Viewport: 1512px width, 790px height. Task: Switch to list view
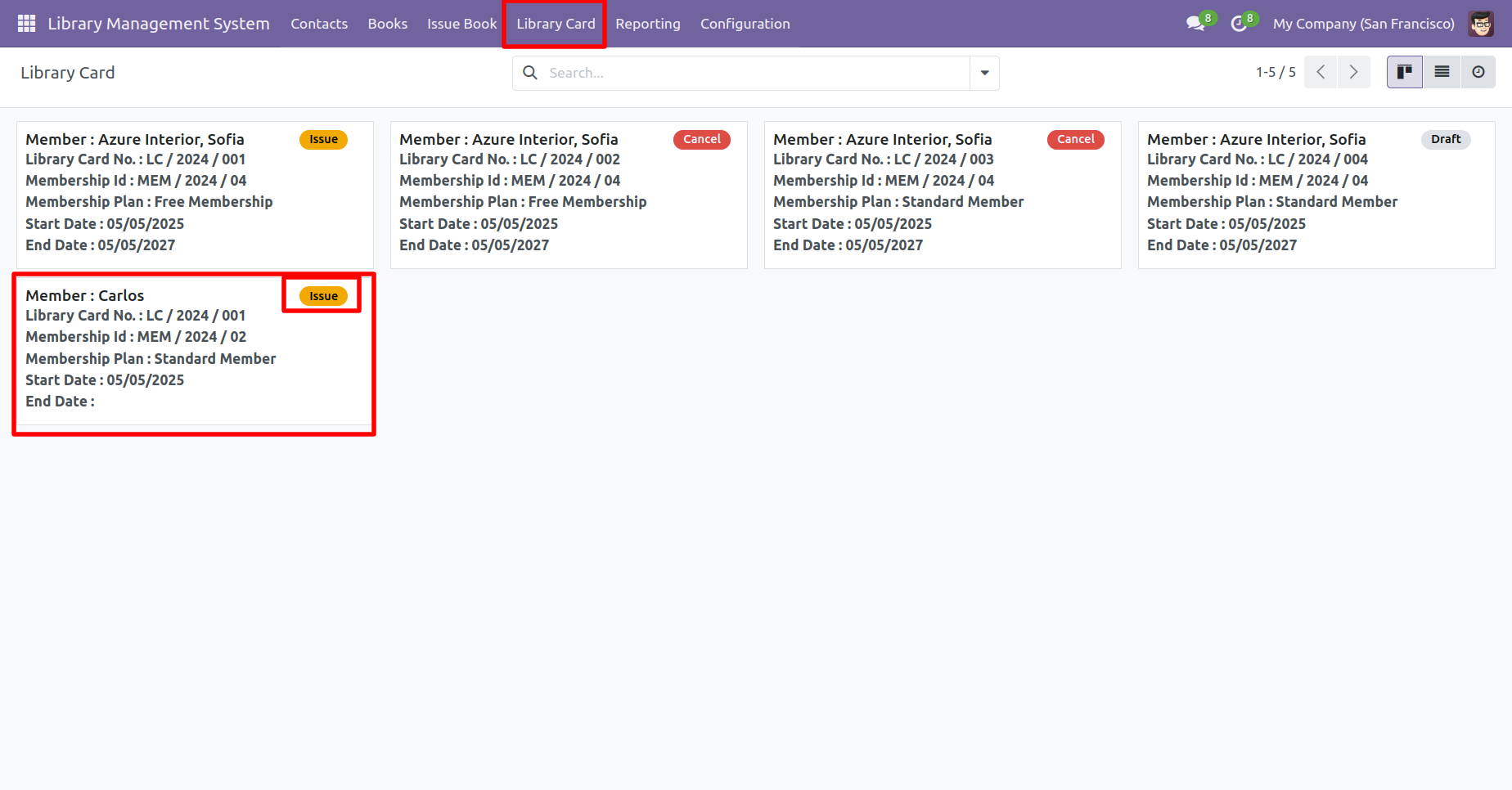click(1442, 72)
